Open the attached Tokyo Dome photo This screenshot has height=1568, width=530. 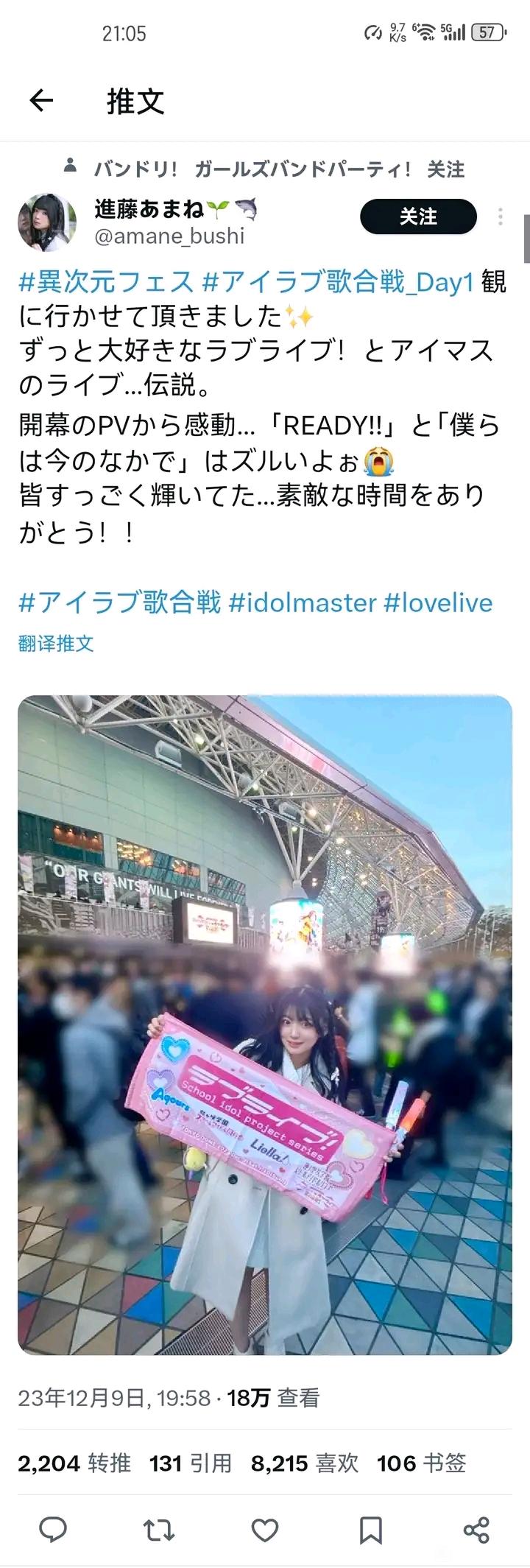point(265,1025)
